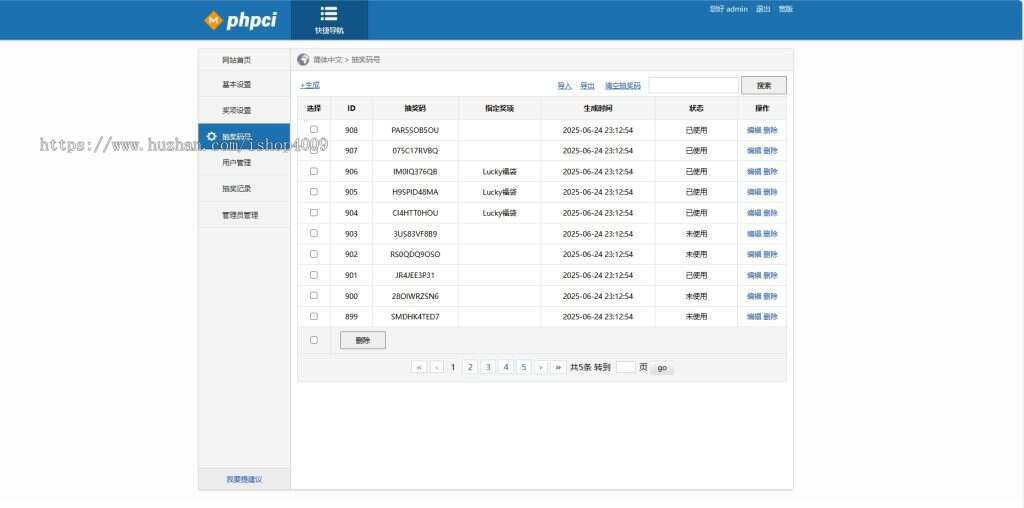
Task: Click the go button in pagination
Action: point(662,368)
